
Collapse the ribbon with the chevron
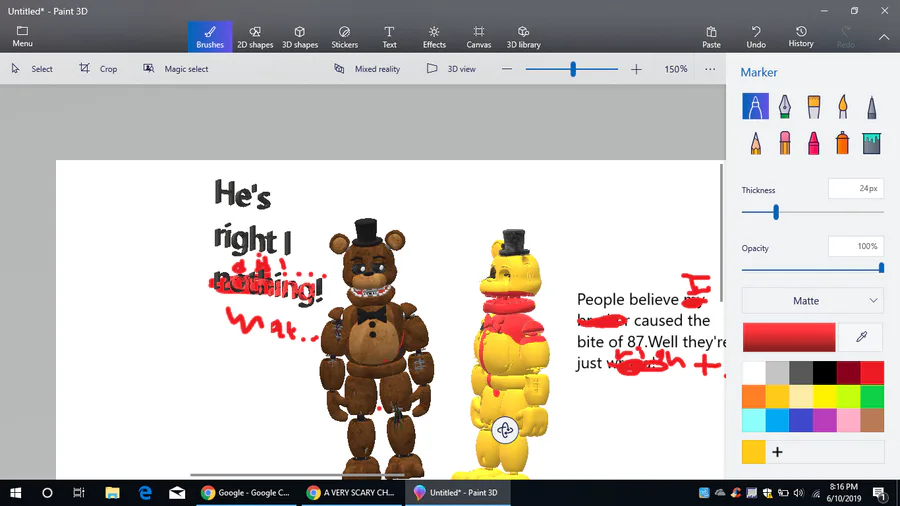click(x=884, y=37)
